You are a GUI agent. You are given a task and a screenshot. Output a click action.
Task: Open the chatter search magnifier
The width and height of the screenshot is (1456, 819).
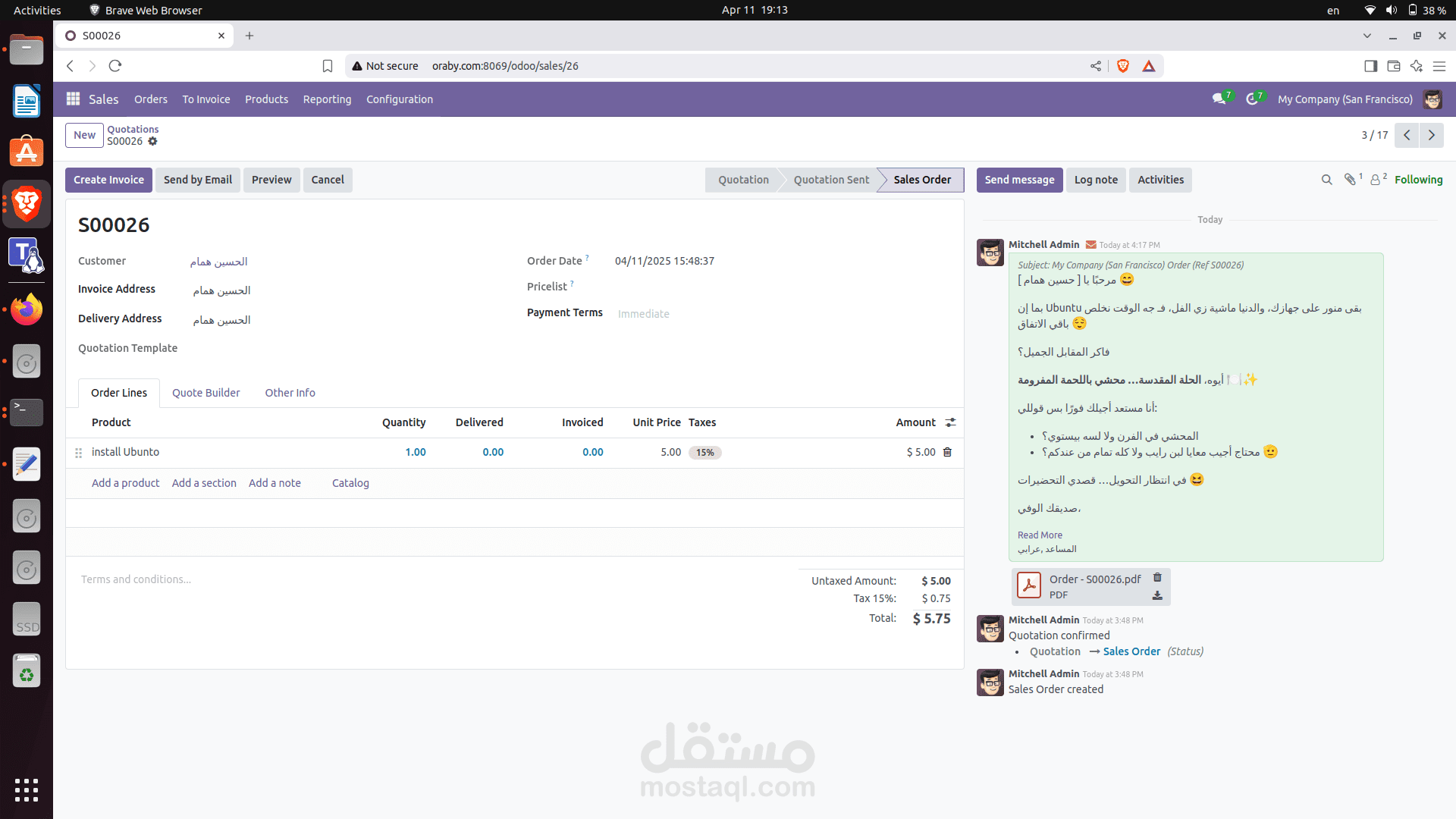tap(1326, 180)
